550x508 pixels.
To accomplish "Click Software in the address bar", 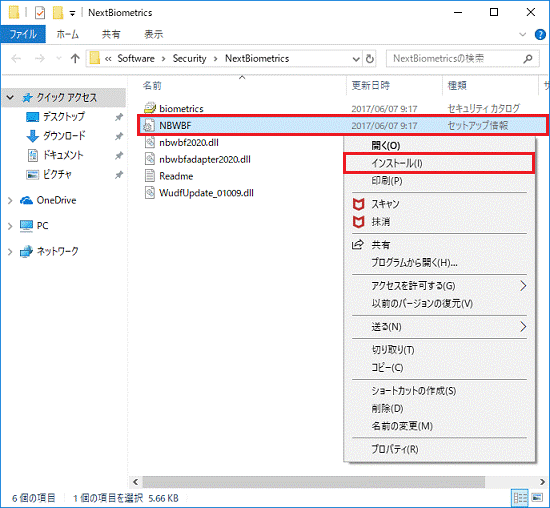I will 136,59.
